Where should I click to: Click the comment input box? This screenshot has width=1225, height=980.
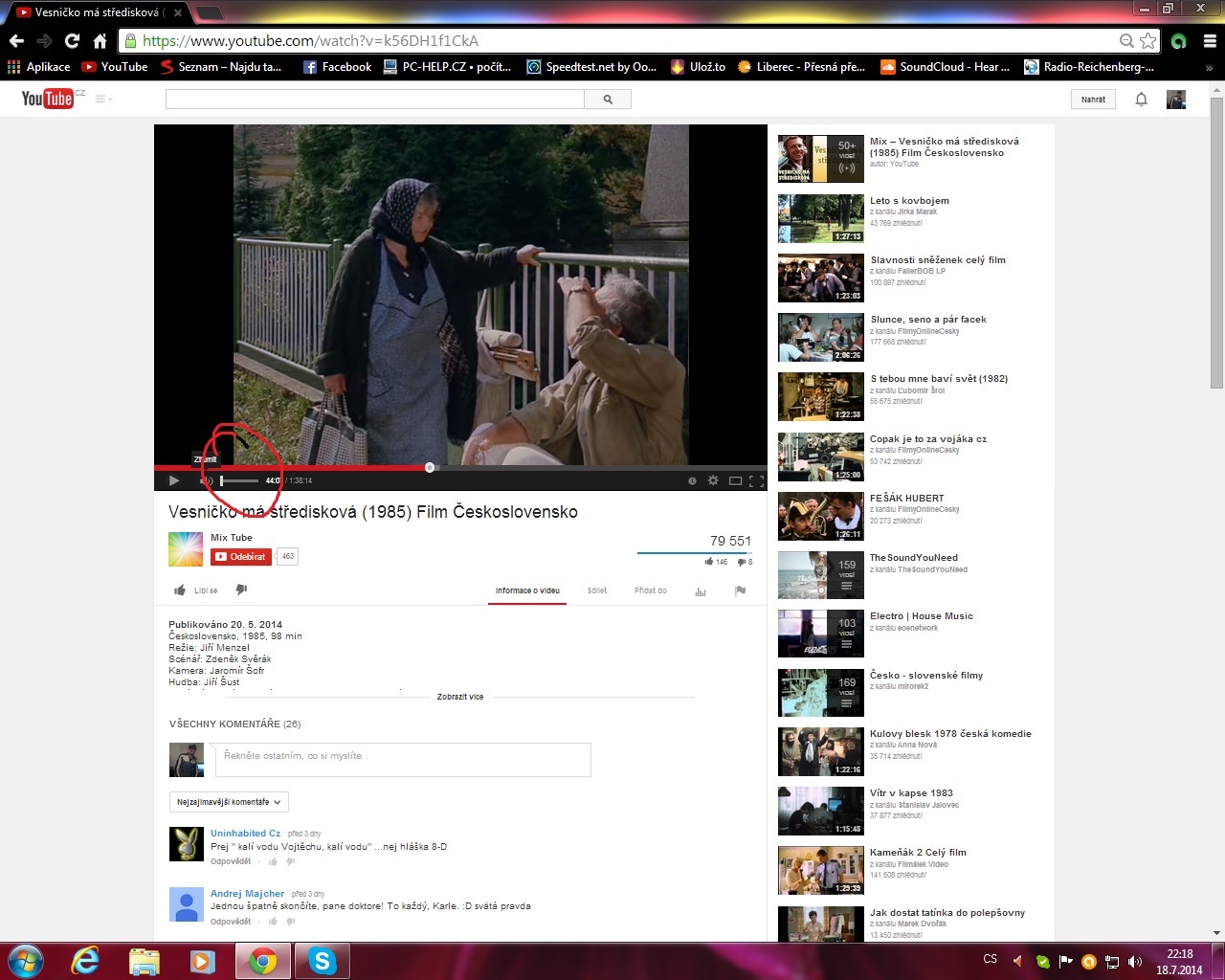coord(403,759)
